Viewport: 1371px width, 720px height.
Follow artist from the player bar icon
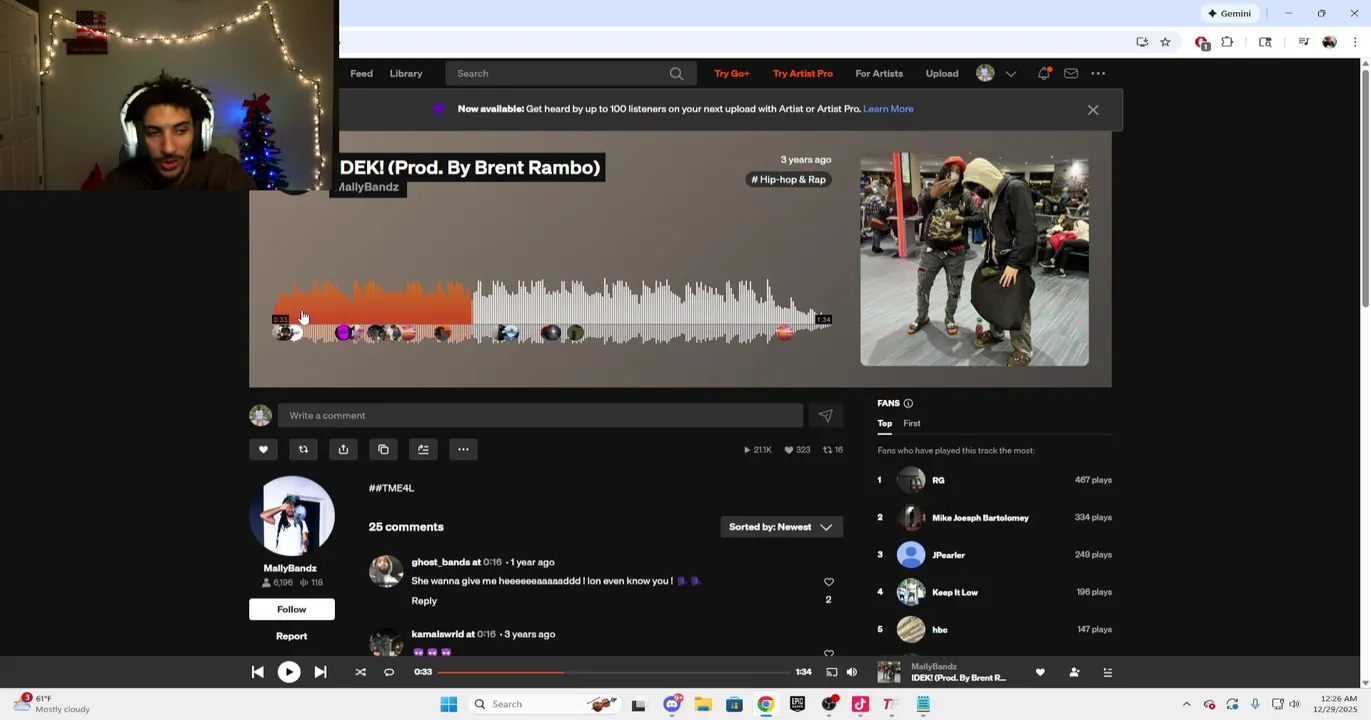coord(1074,673)
